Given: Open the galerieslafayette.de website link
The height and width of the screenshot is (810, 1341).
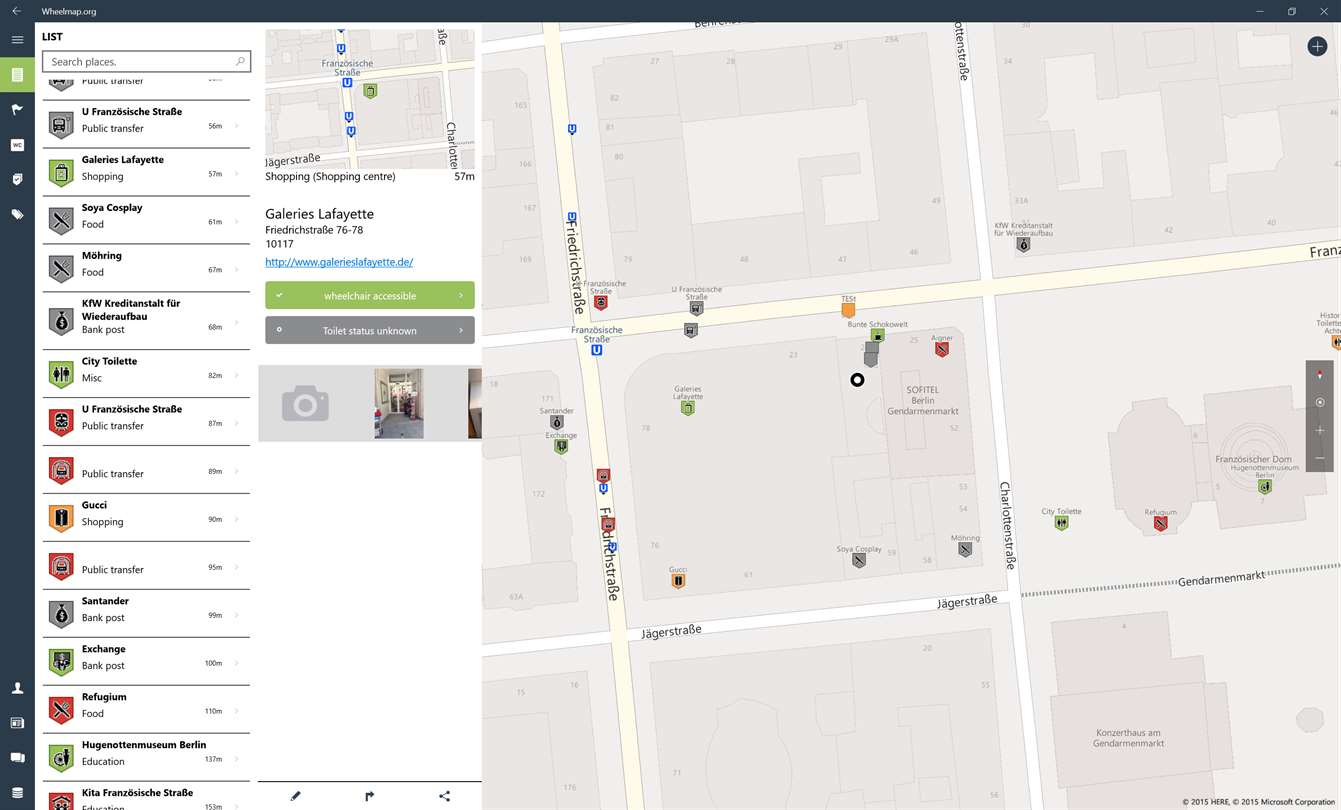Looking at the screenshot, I should [x=339, y=262].
